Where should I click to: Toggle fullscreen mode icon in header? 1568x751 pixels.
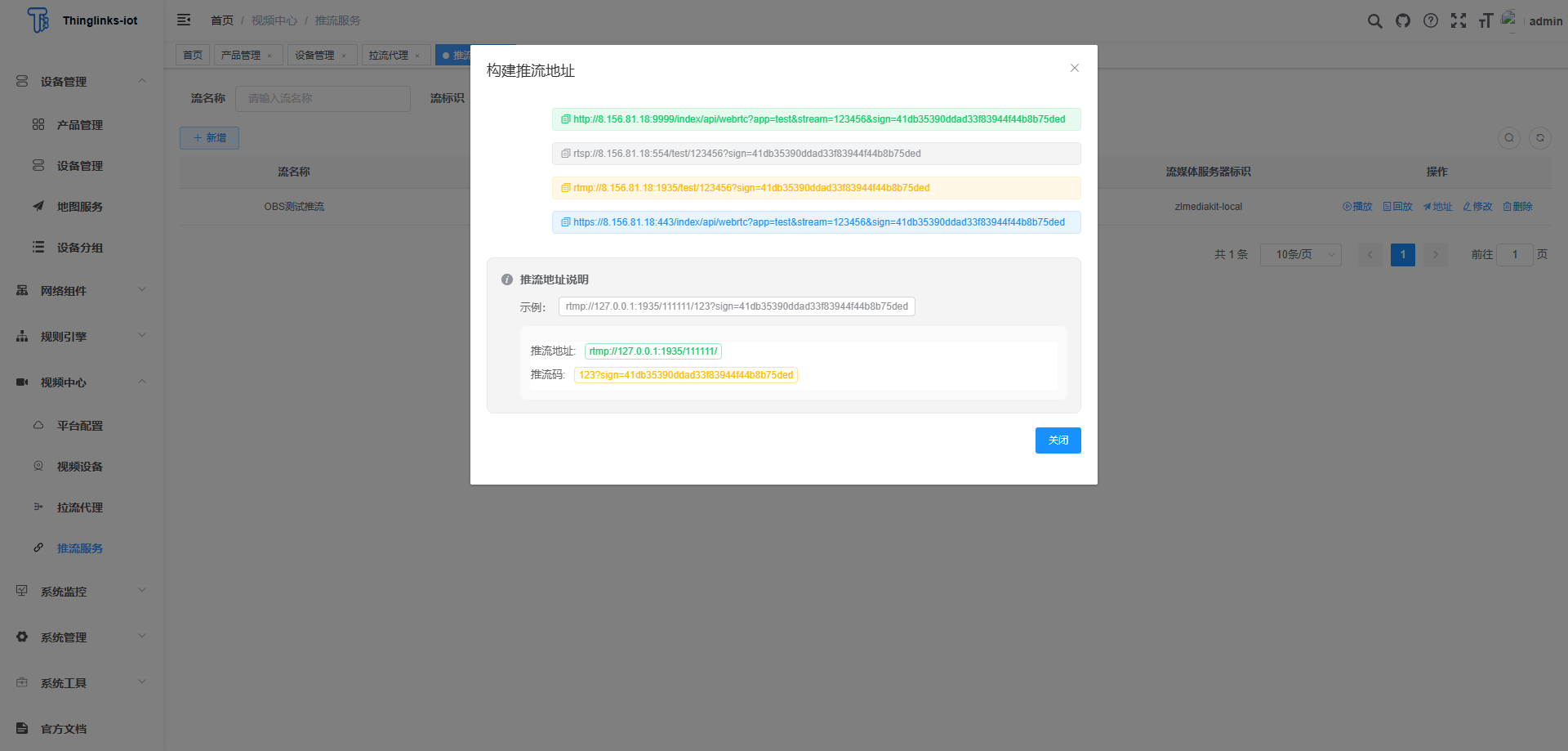(1458, 20)
